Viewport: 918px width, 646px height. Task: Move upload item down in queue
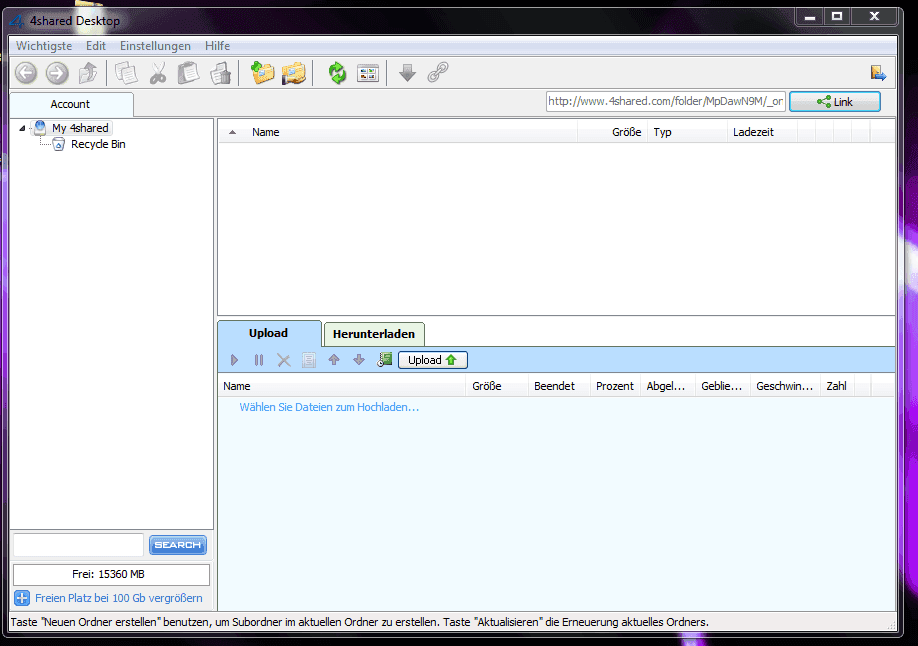[x=359, y=360]
